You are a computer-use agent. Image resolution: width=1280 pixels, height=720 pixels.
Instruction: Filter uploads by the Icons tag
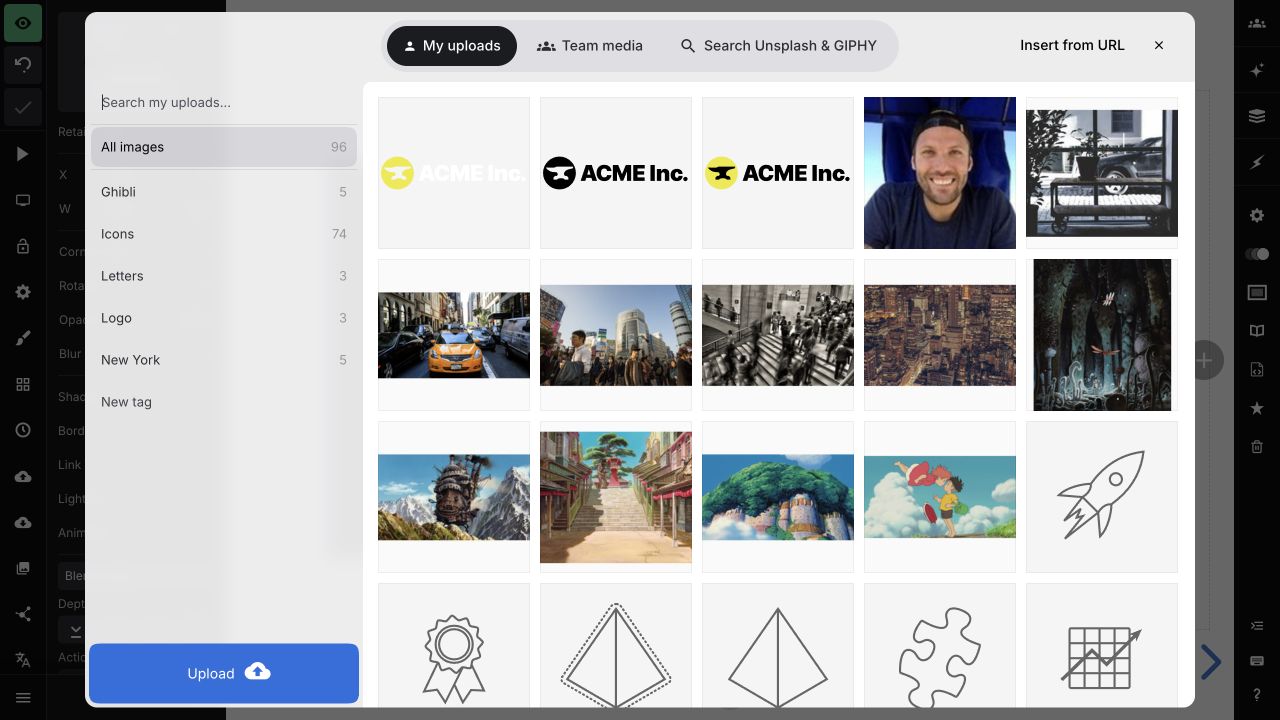coord(224,234)
